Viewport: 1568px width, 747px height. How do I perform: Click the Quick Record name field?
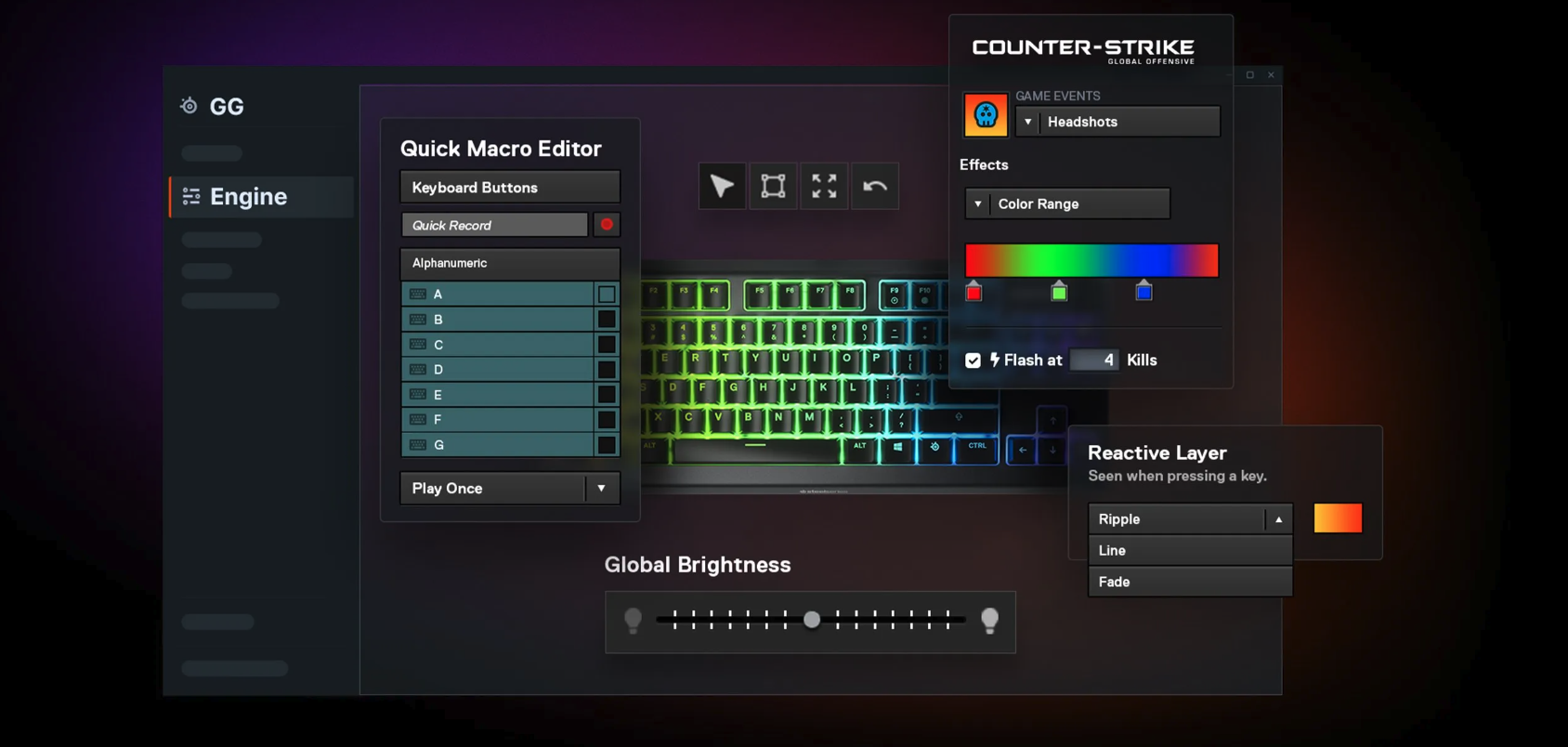(x=494, y=225)
